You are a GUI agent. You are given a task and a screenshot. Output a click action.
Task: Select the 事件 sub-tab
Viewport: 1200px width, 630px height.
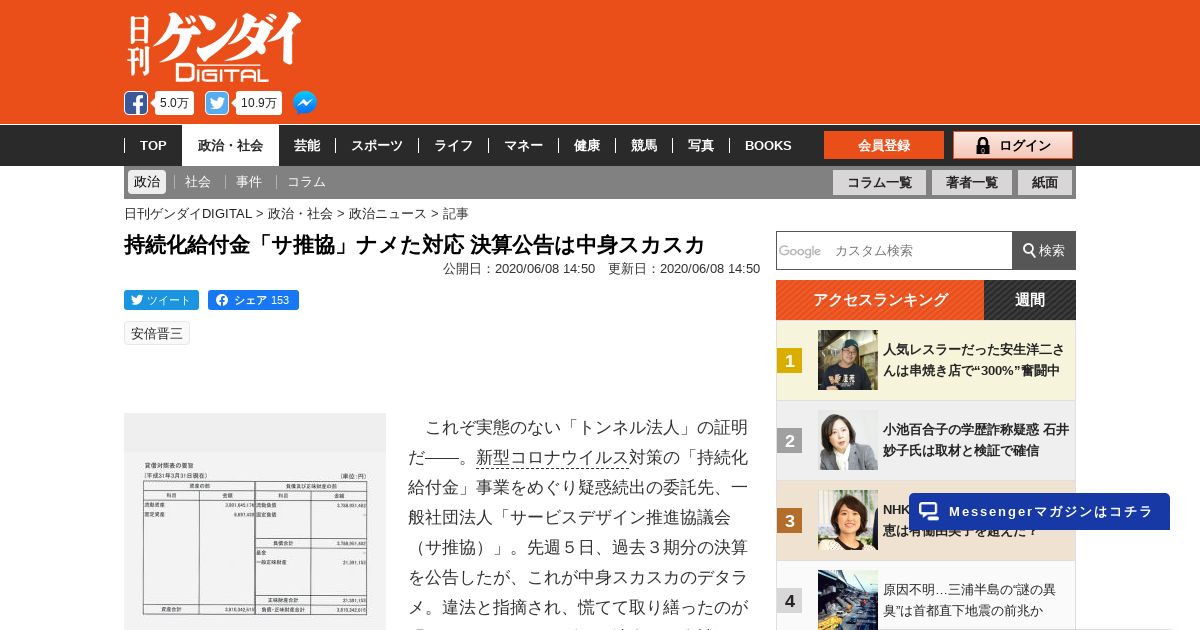tap(249, 182)
